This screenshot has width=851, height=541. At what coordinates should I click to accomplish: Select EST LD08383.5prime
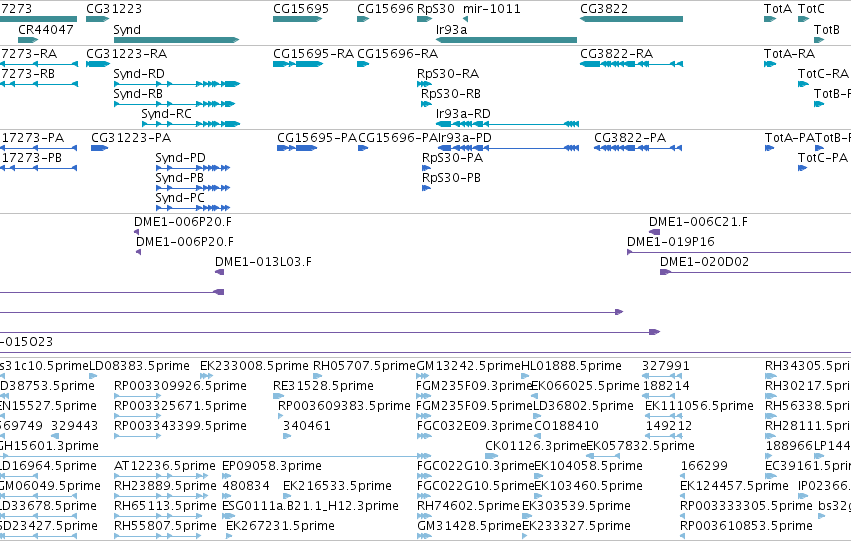pos(139,366)
